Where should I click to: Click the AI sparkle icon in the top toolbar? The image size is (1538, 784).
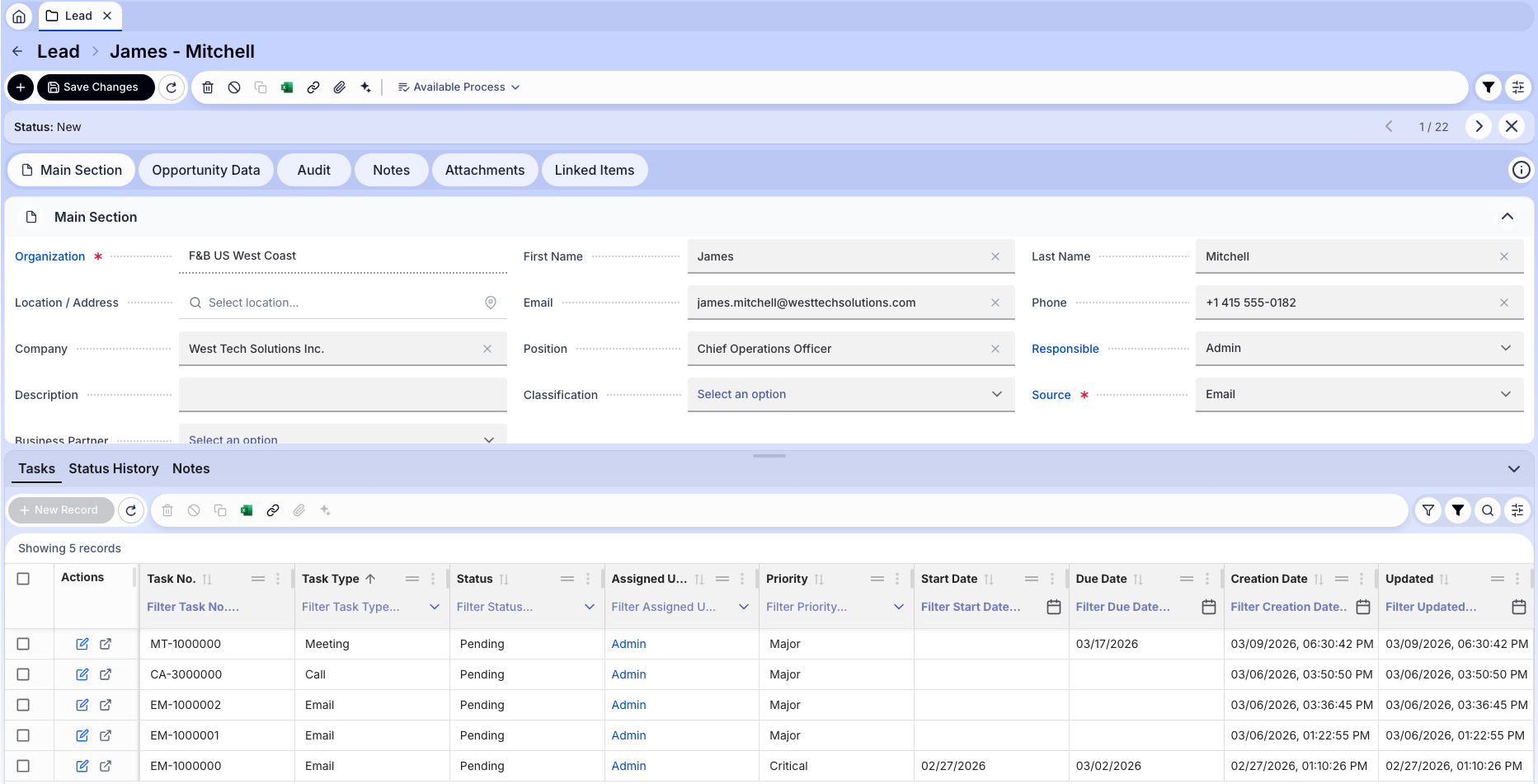tap(366, 87)
